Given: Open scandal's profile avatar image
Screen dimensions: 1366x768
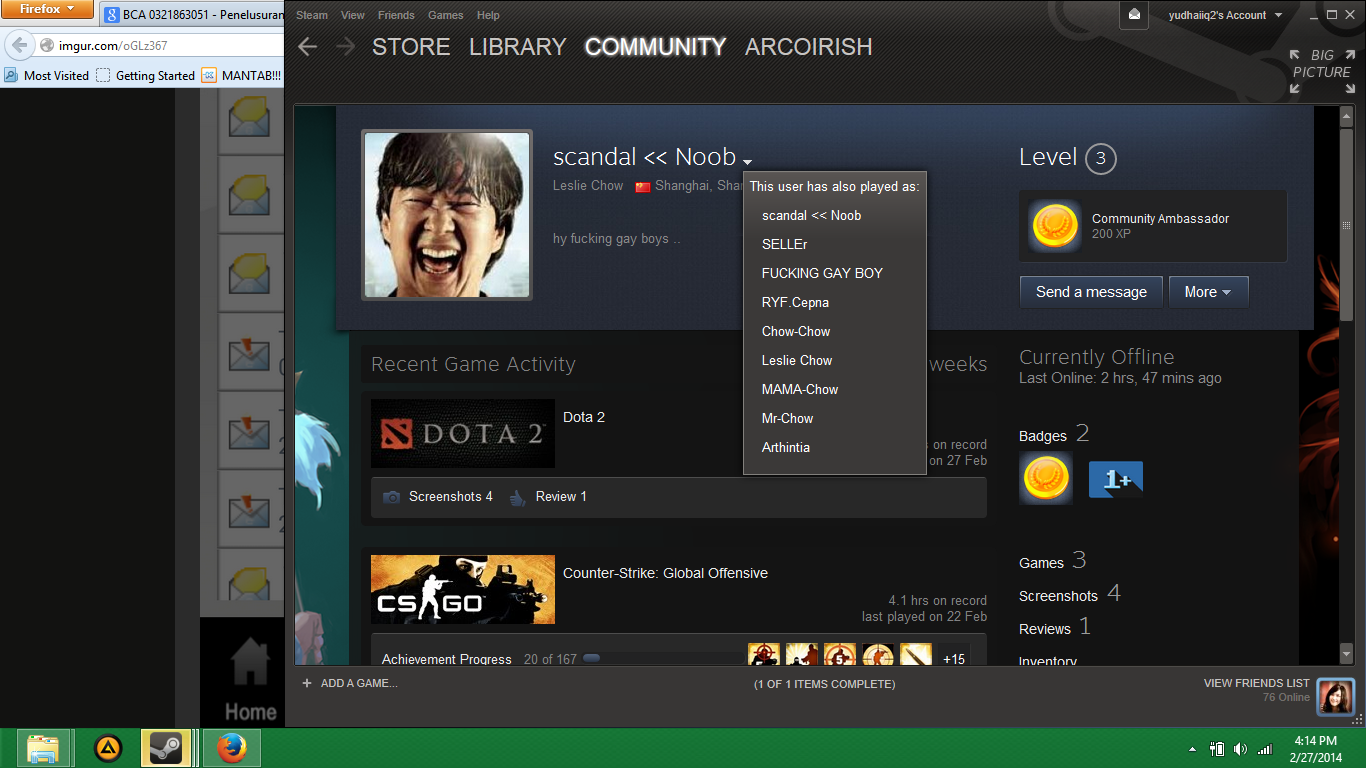Looking at the screenshot, I should tap(447, 215).
